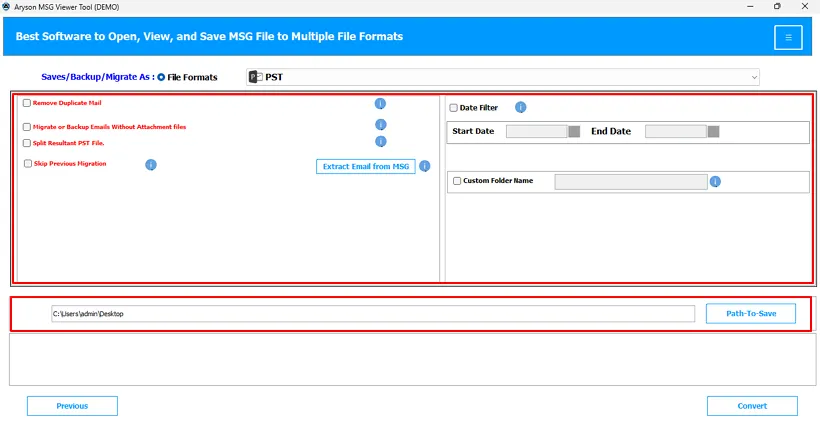Image resolution: width=820 pixels, height=432 pixels.
Task: Click info icon beside Date Filter
Action: pyautogui.click(x=520, y=107)
